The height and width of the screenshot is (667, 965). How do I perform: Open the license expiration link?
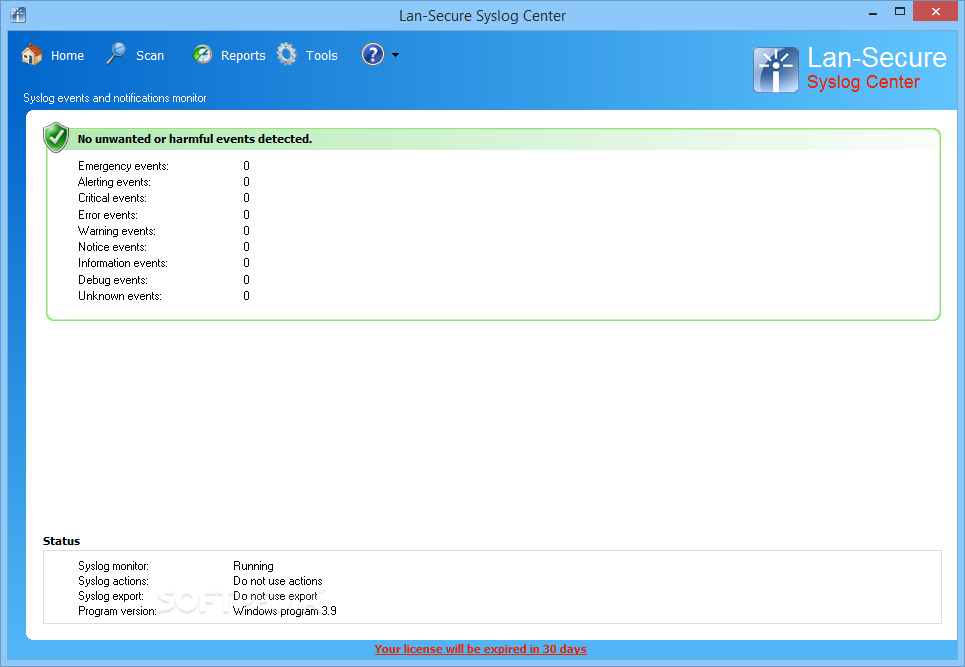coord(480,649)
